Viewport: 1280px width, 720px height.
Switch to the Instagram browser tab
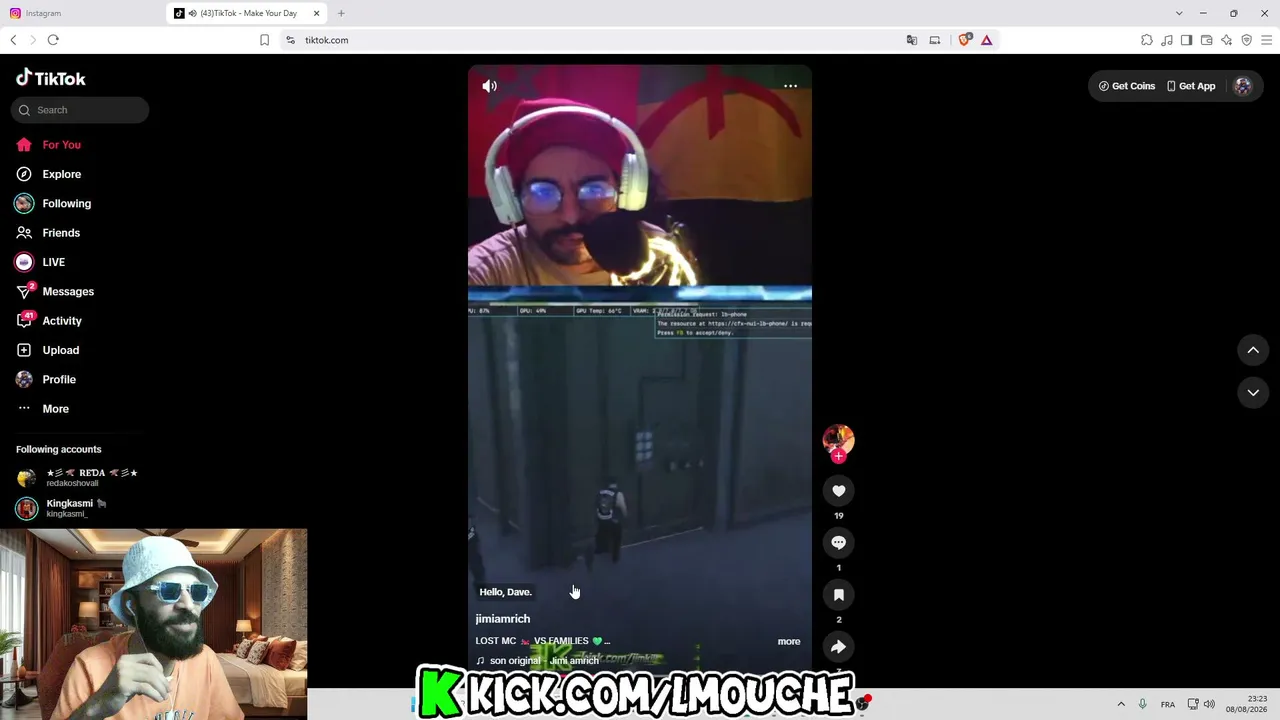[x=80, y=13]
